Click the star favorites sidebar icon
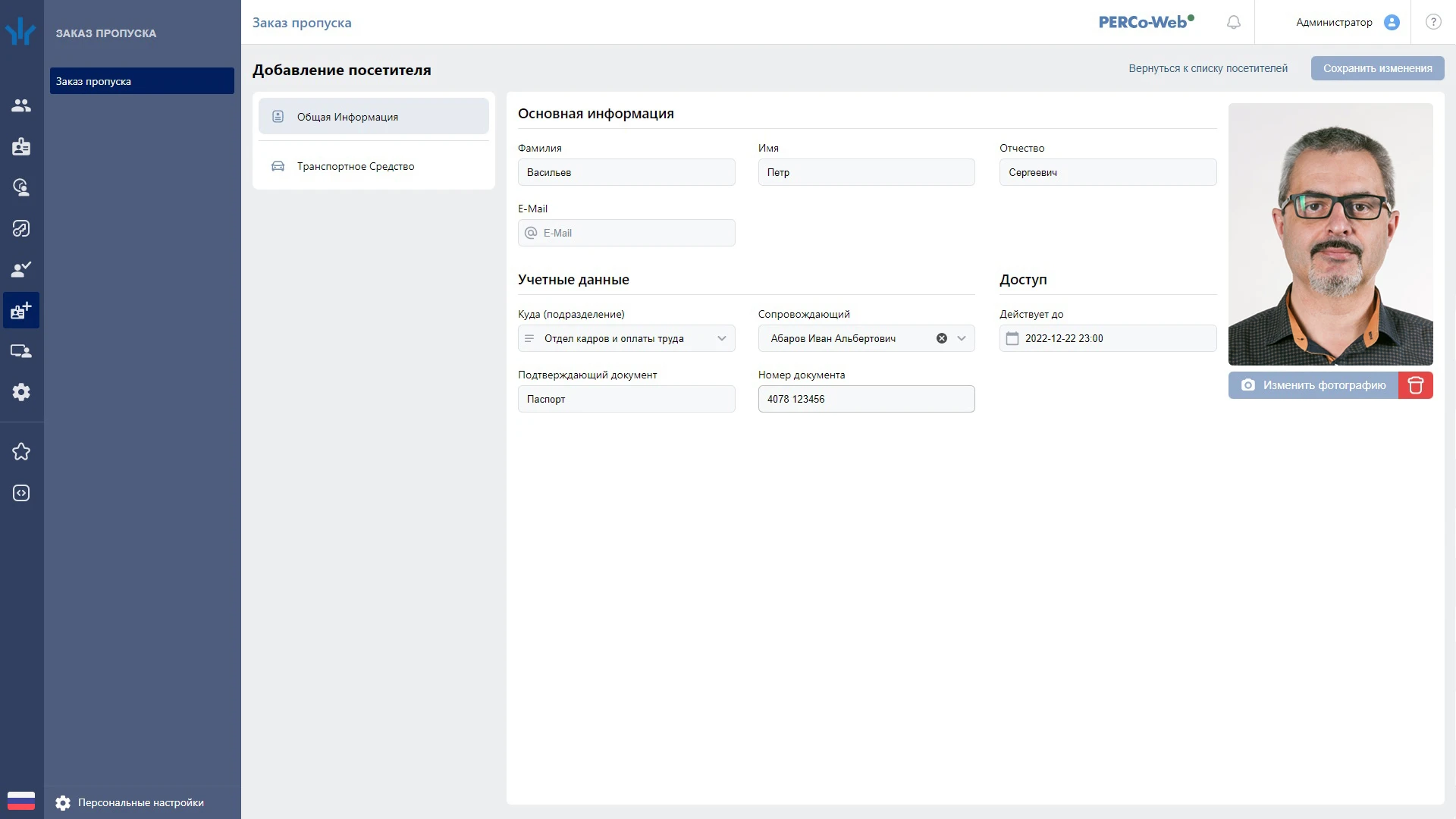Viewport: 1456px width, 819px height. [x=21, y=452]
